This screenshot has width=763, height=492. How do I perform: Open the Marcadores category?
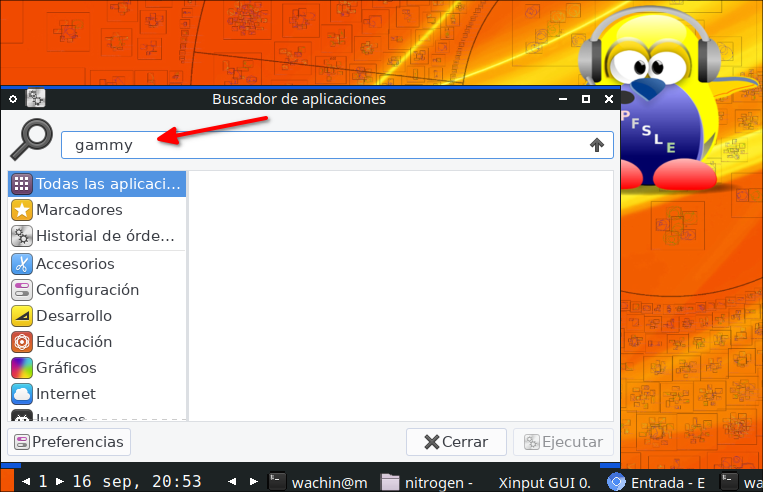(97, 210)
